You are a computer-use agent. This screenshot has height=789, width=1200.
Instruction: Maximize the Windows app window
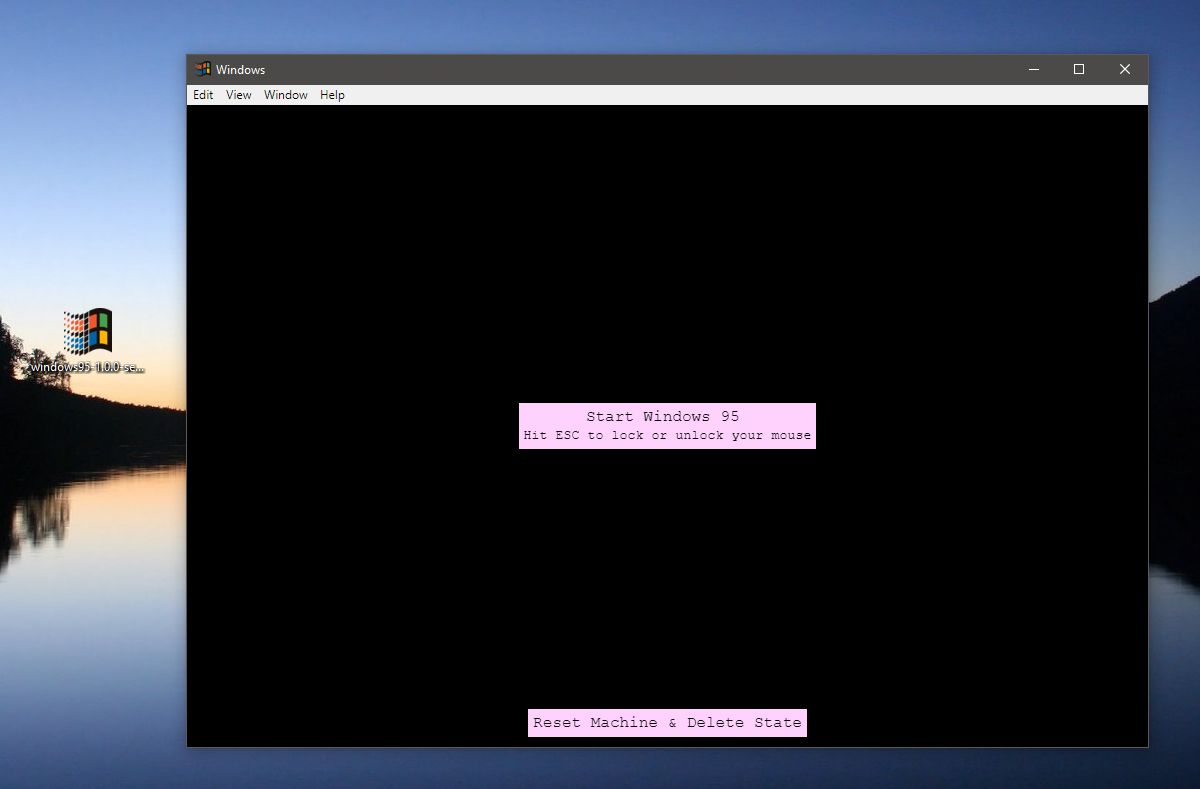1079,69
